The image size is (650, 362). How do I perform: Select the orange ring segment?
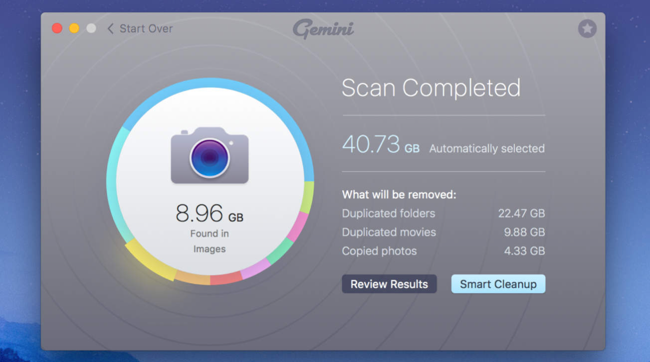coord(193,277)
